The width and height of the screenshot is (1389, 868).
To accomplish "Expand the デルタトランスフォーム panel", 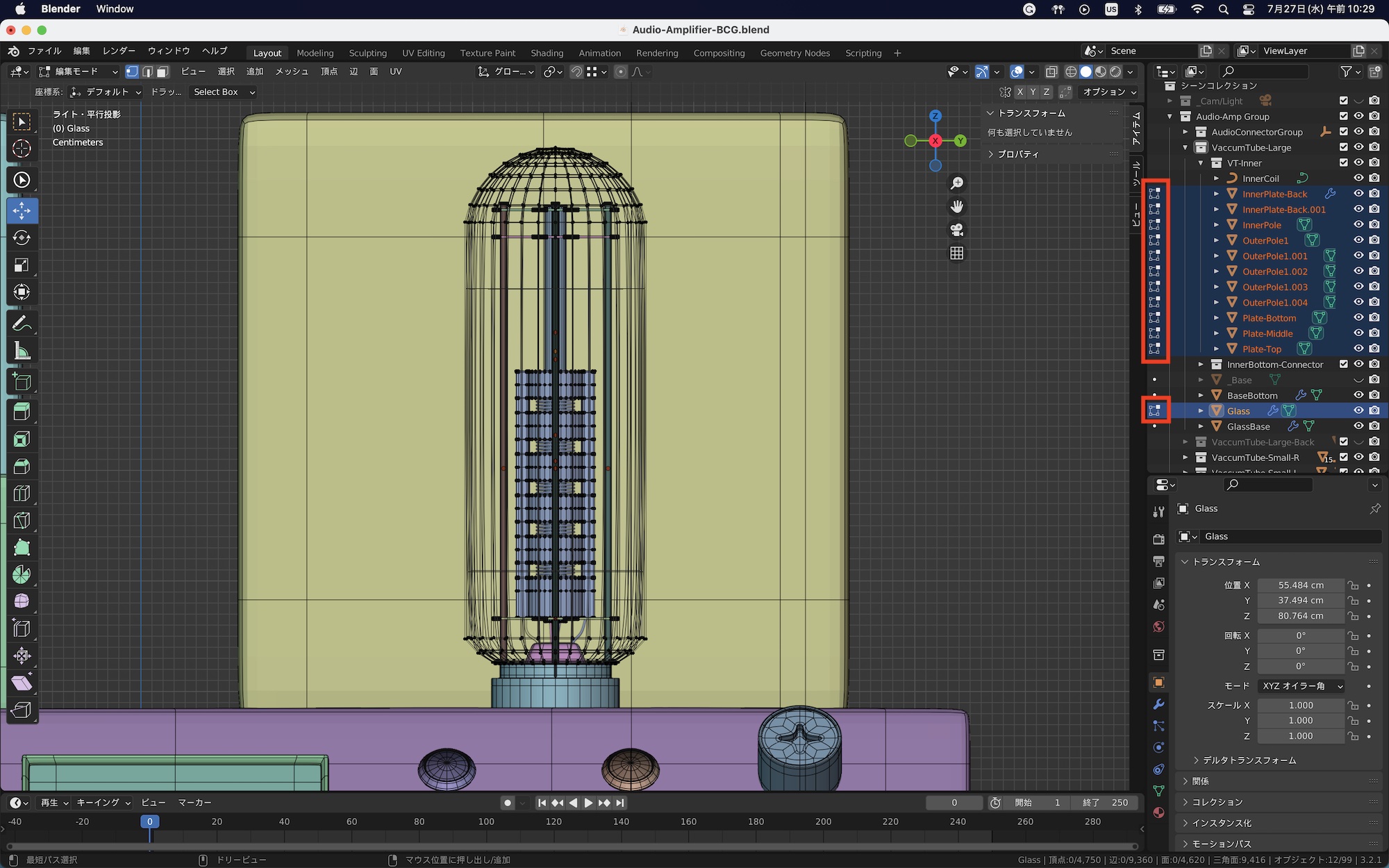I will (1249, 760).
